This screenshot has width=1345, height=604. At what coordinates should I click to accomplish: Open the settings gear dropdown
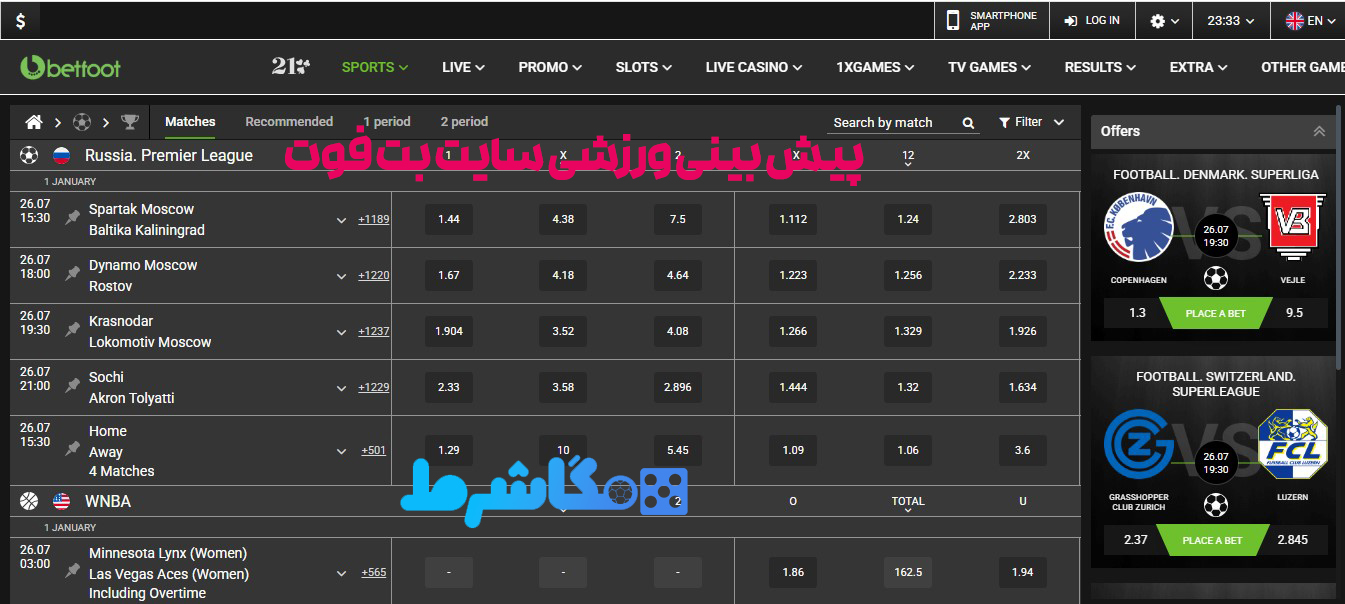coord(1165,21)
